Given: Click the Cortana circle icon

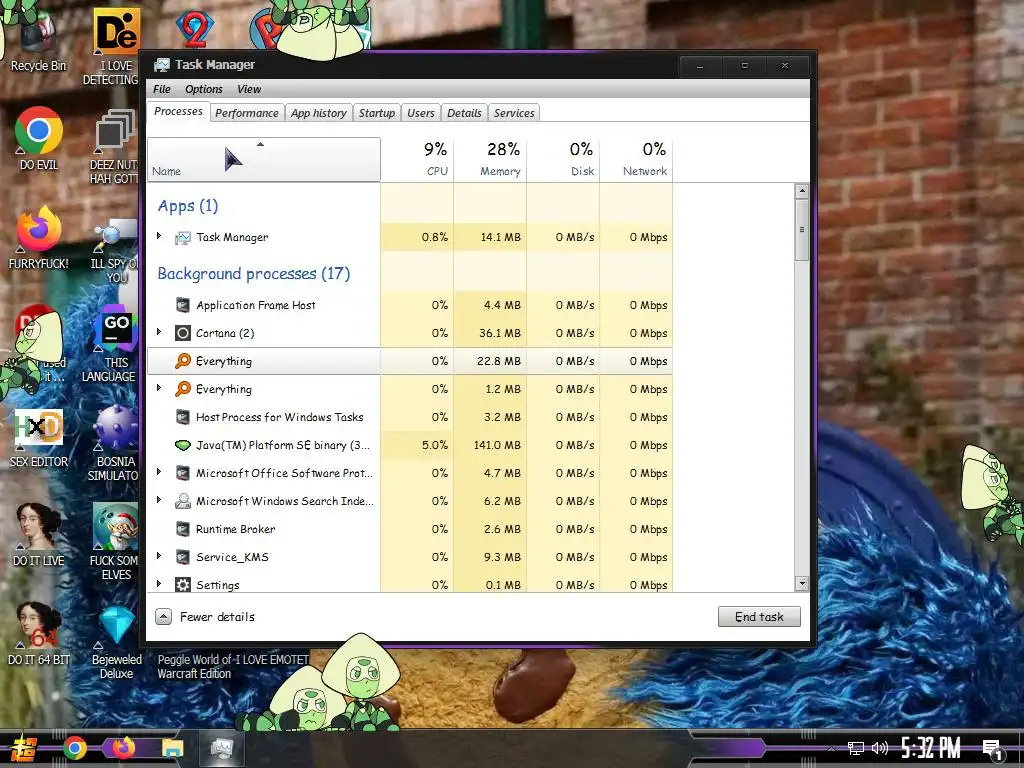Looking at the screenshot, I should pyautogui.click(x=183, y=333).
